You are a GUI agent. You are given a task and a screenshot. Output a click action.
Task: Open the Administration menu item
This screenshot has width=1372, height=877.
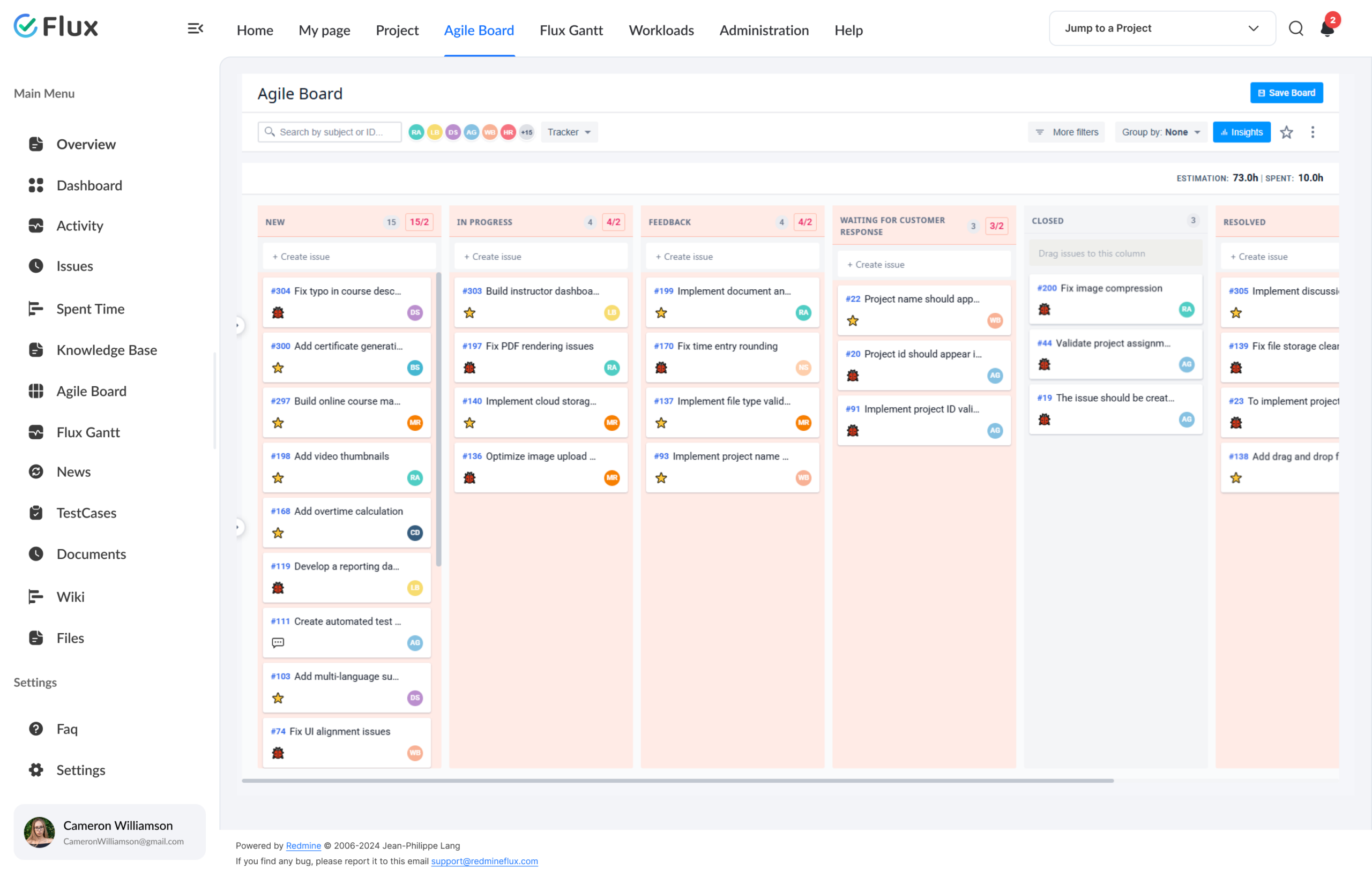(x=764, y=30)
